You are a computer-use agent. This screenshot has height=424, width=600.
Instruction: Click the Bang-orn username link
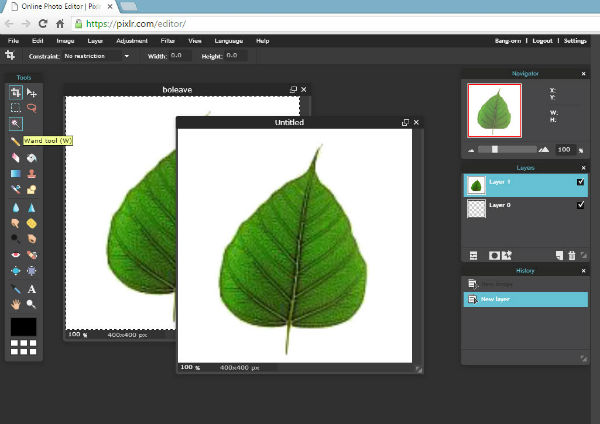click(x=508, y=41)
